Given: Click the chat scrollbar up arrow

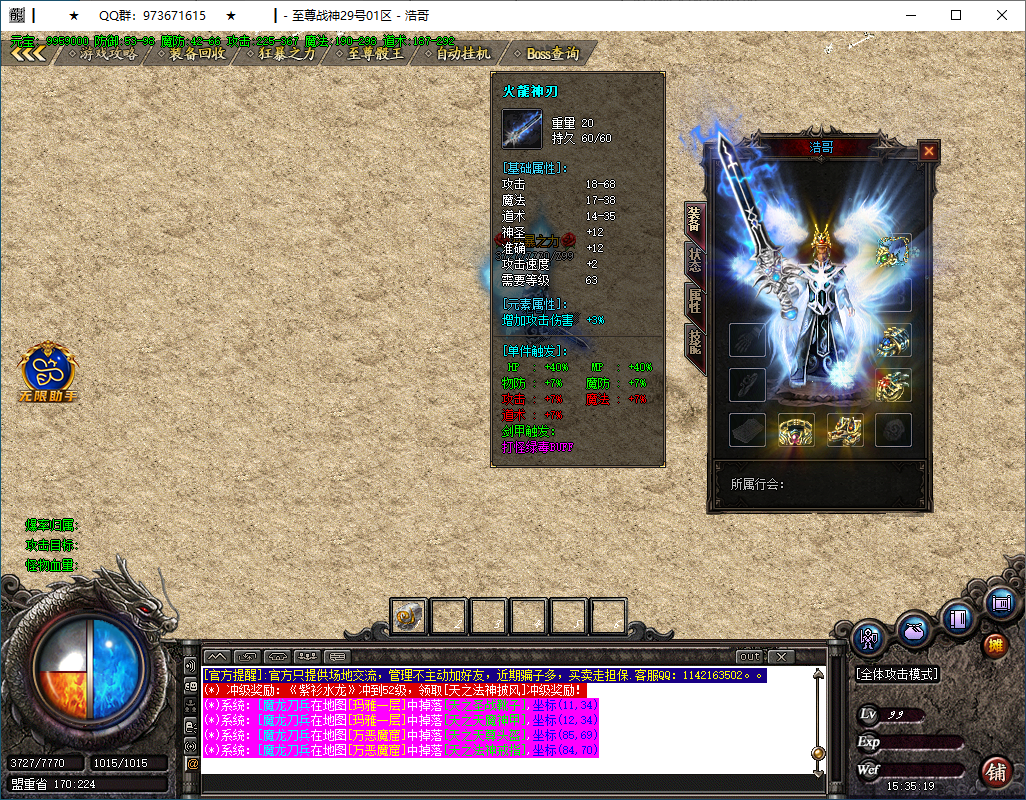Looking at the screenshot, I should 818,673.
